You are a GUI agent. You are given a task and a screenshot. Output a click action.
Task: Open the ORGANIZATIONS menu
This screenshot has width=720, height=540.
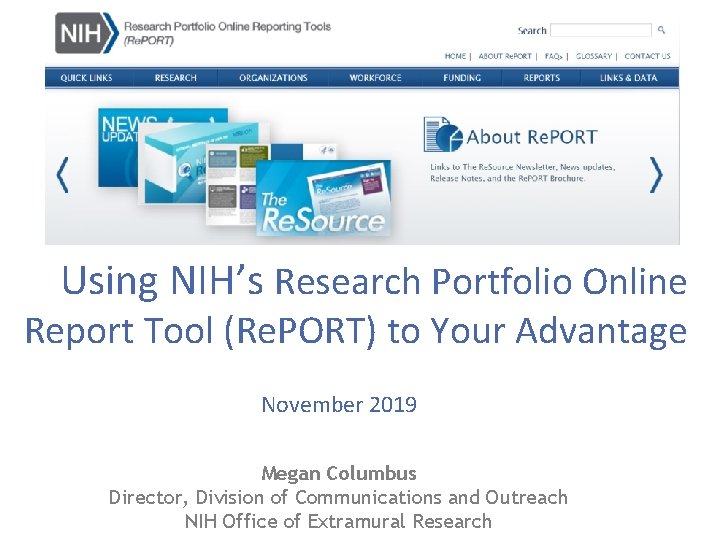273,78
